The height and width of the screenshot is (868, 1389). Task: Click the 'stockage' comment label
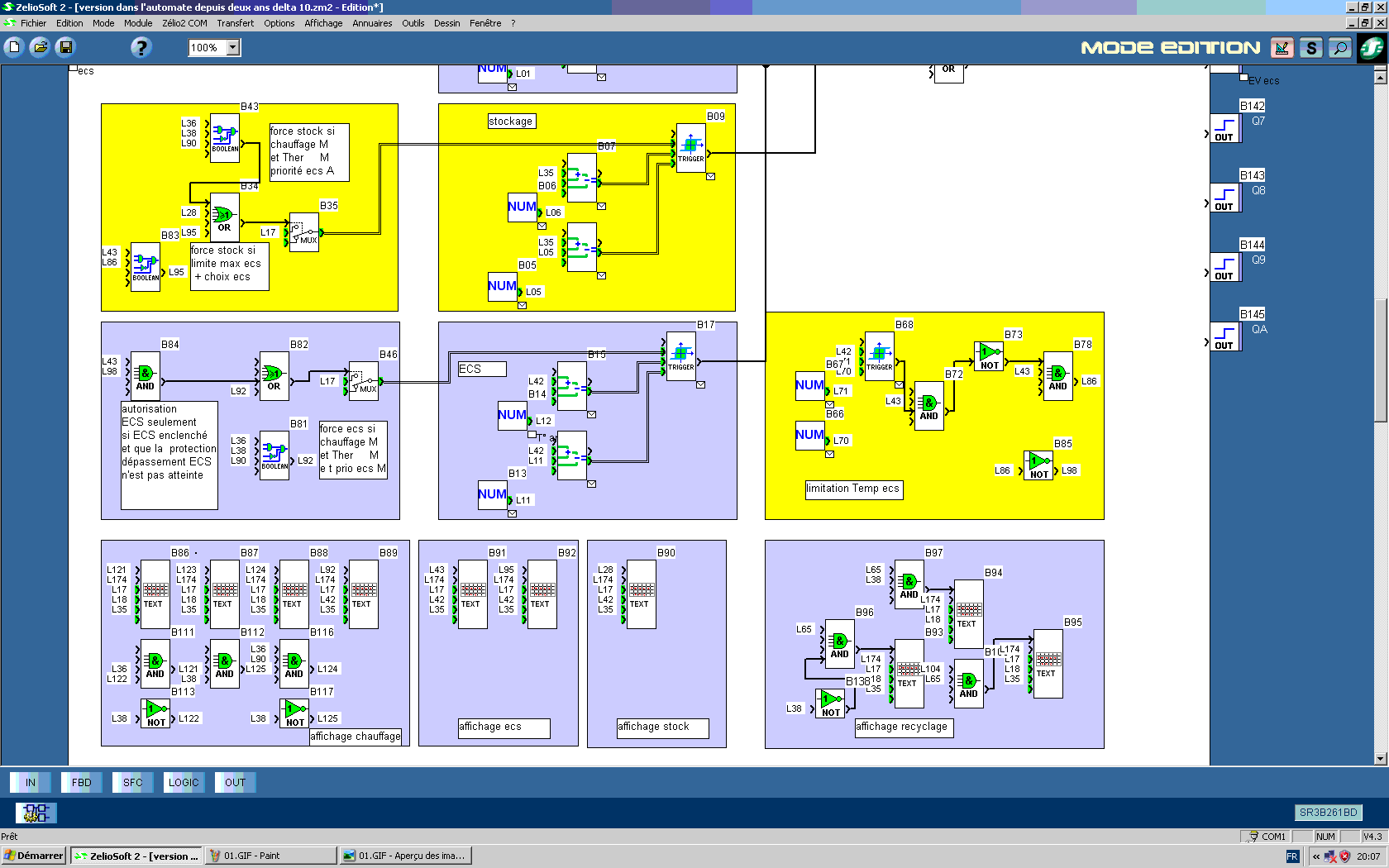click(511, 122)
